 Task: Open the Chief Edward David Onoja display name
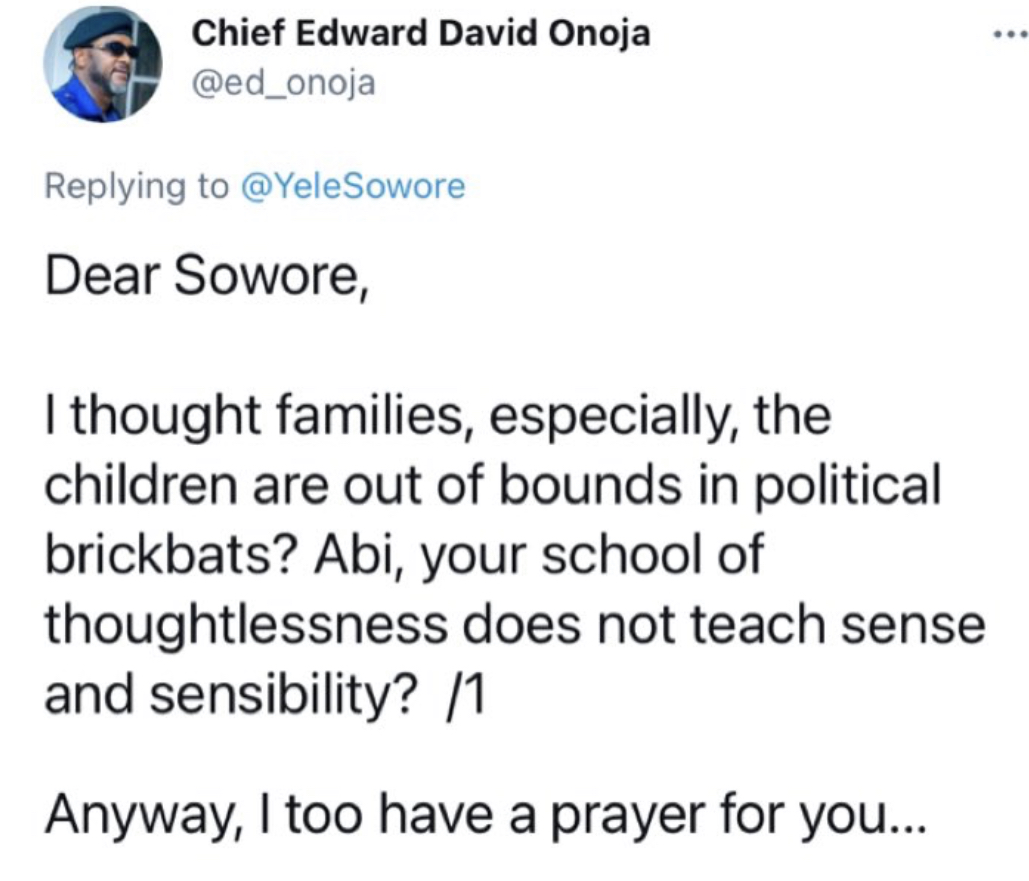[x=420, y=33]
